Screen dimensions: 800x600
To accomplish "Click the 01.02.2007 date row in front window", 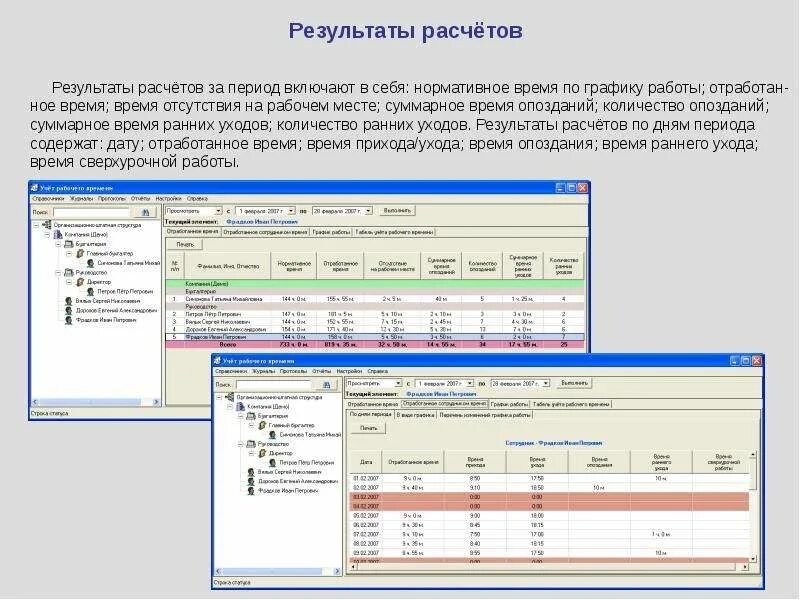I will (548, 479).
